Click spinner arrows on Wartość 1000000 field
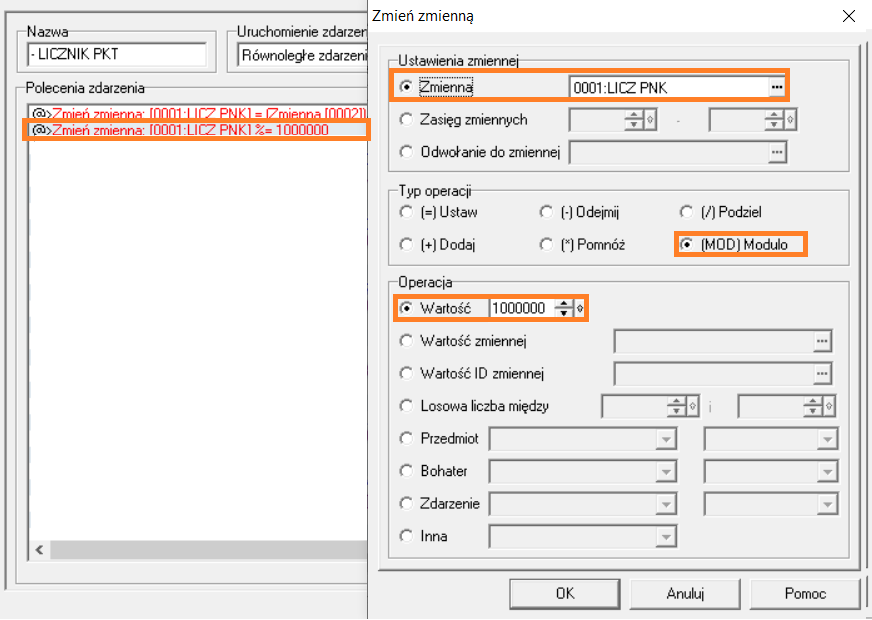 (x=564, y=309)
